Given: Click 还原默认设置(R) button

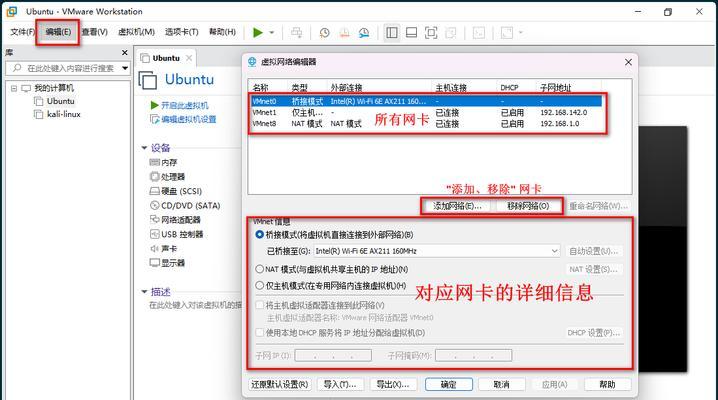Looking at the screenshot, I should coord(279,384).
